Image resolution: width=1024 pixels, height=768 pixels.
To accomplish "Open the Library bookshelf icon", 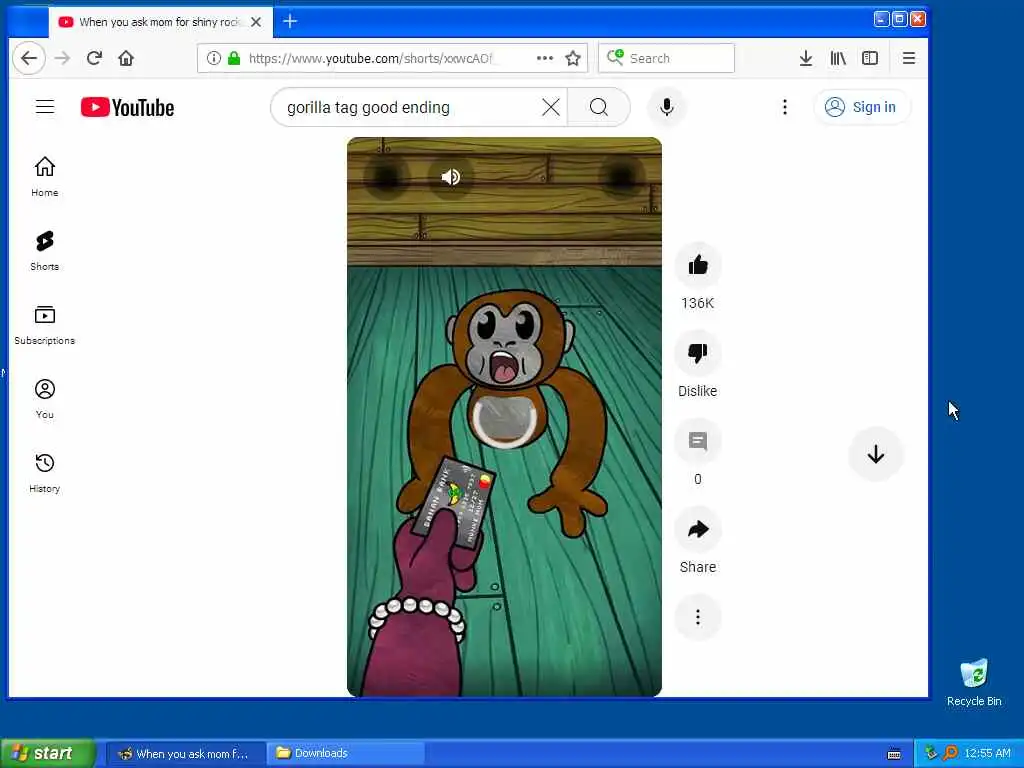I will coord(838,58).
